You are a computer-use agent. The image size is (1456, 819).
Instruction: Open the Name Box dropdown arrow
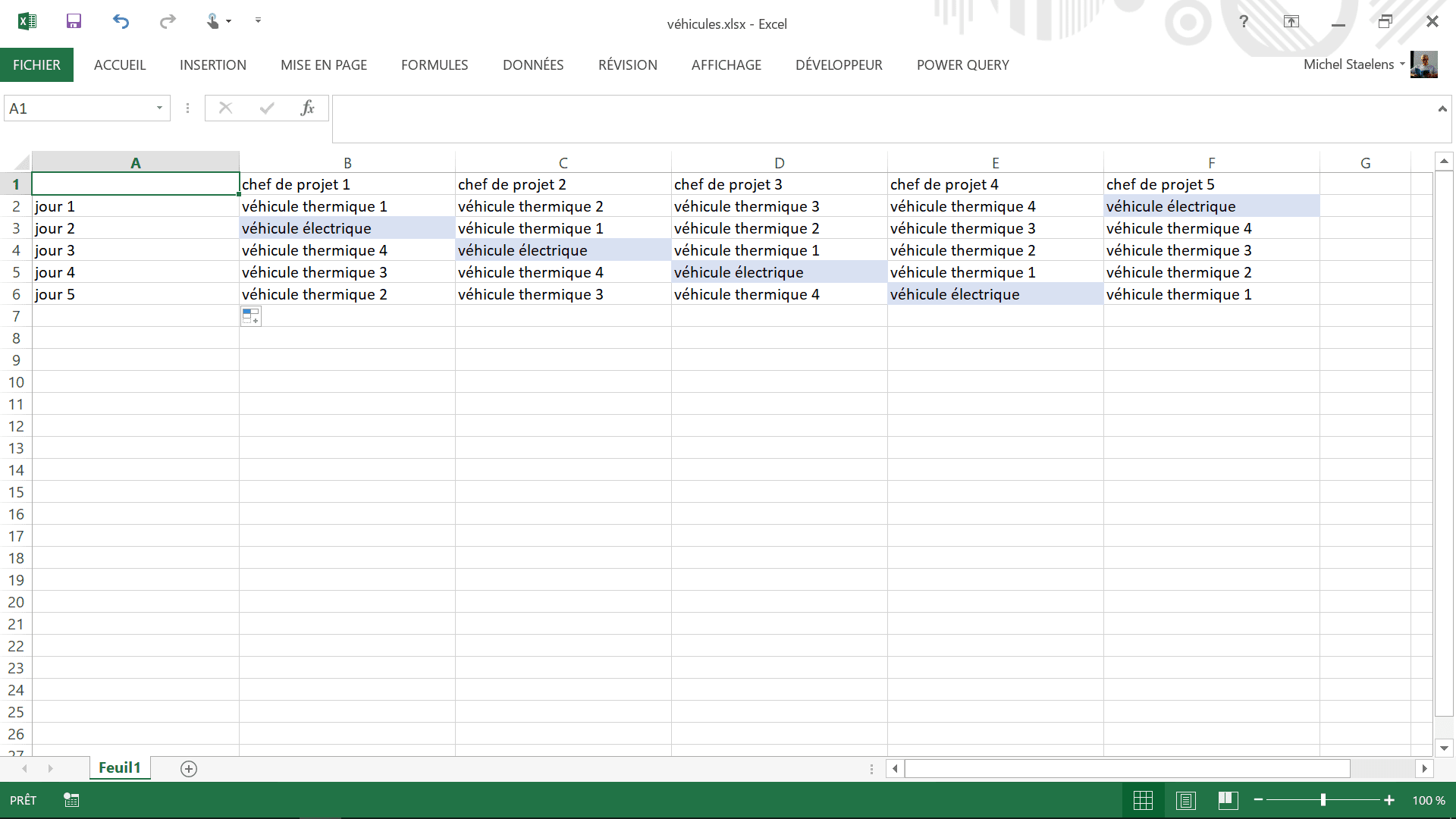(159, 108)
